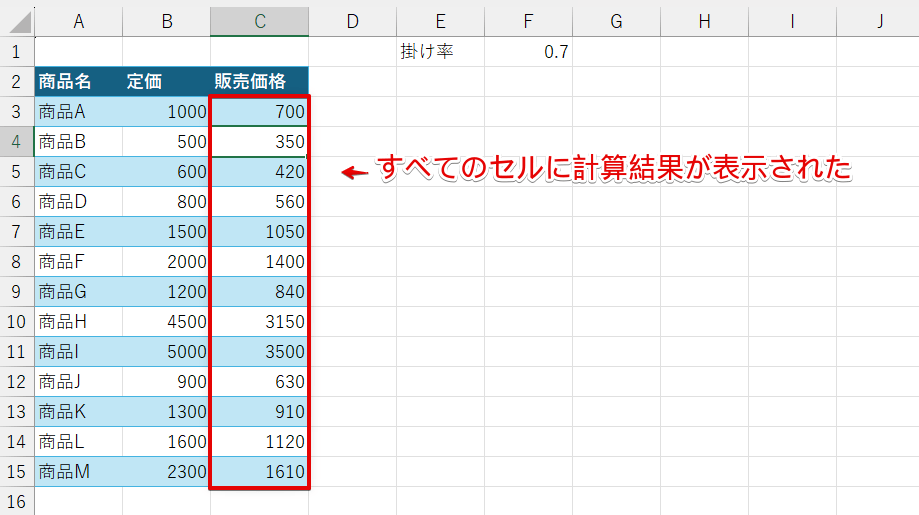The image size is (919, 515).
Task: Click the 定価 header cell
Action: pyautogui.click(x=166, y=81)
